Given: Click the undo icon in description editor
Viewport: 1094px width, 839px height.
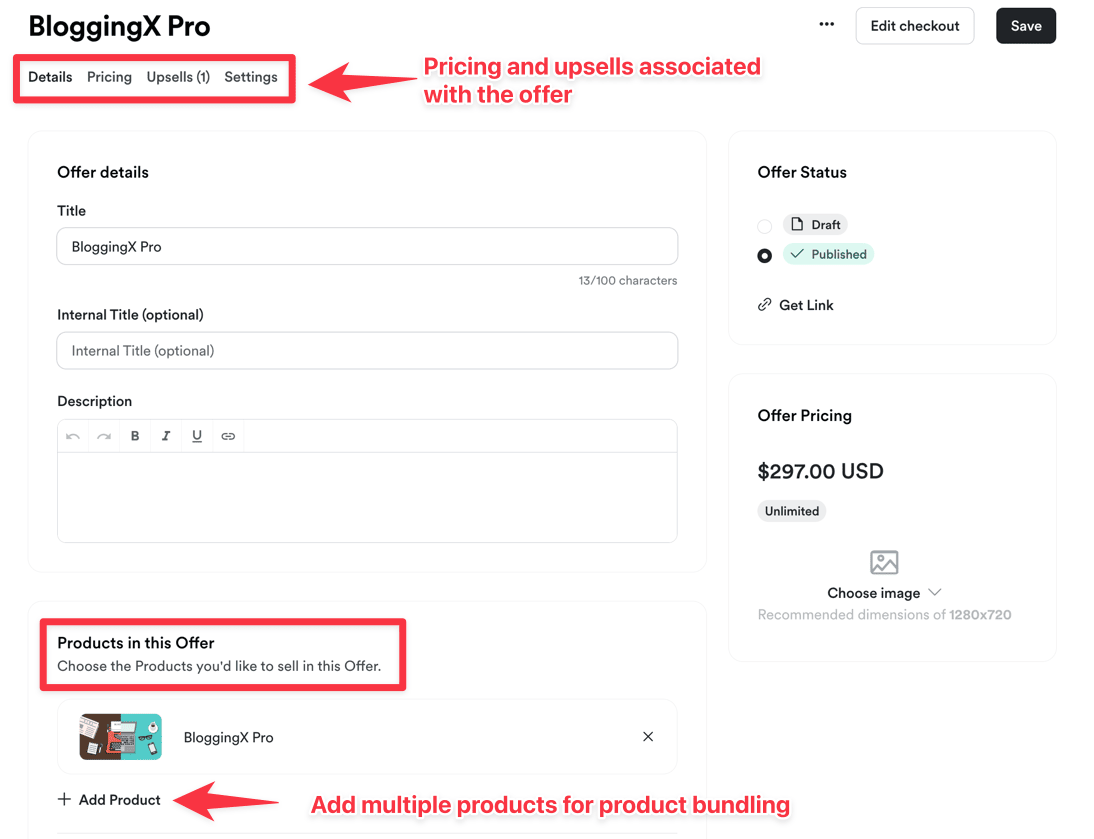Looking at the screenshot, I should pyautogui.click(x=73, y=436).
